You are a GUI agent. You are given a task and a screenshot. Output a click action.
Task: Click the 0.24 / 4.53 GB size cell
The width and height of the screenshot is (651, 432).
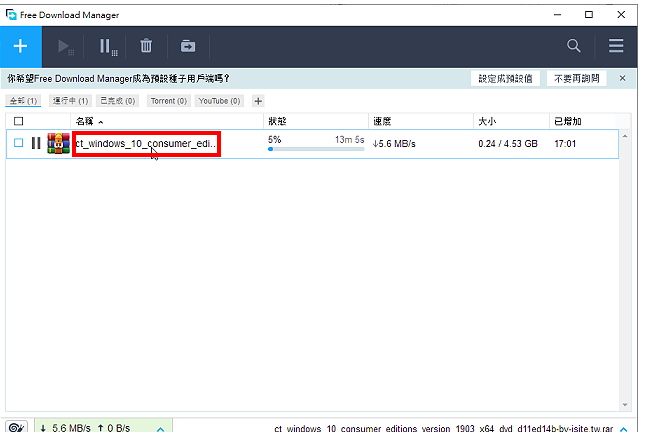(508, 144)
